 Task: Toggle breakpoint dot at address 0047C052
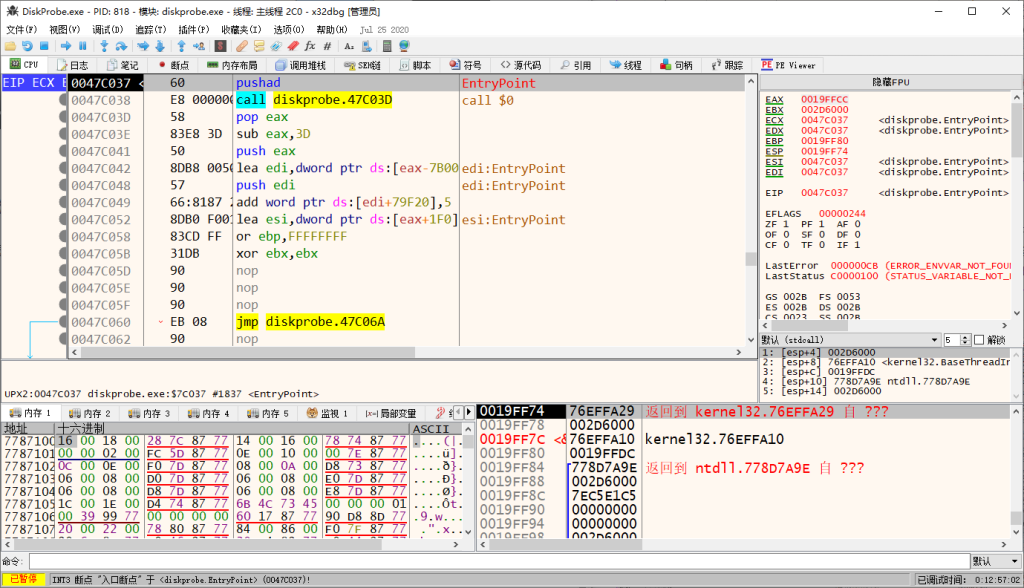tap(63, 220)
